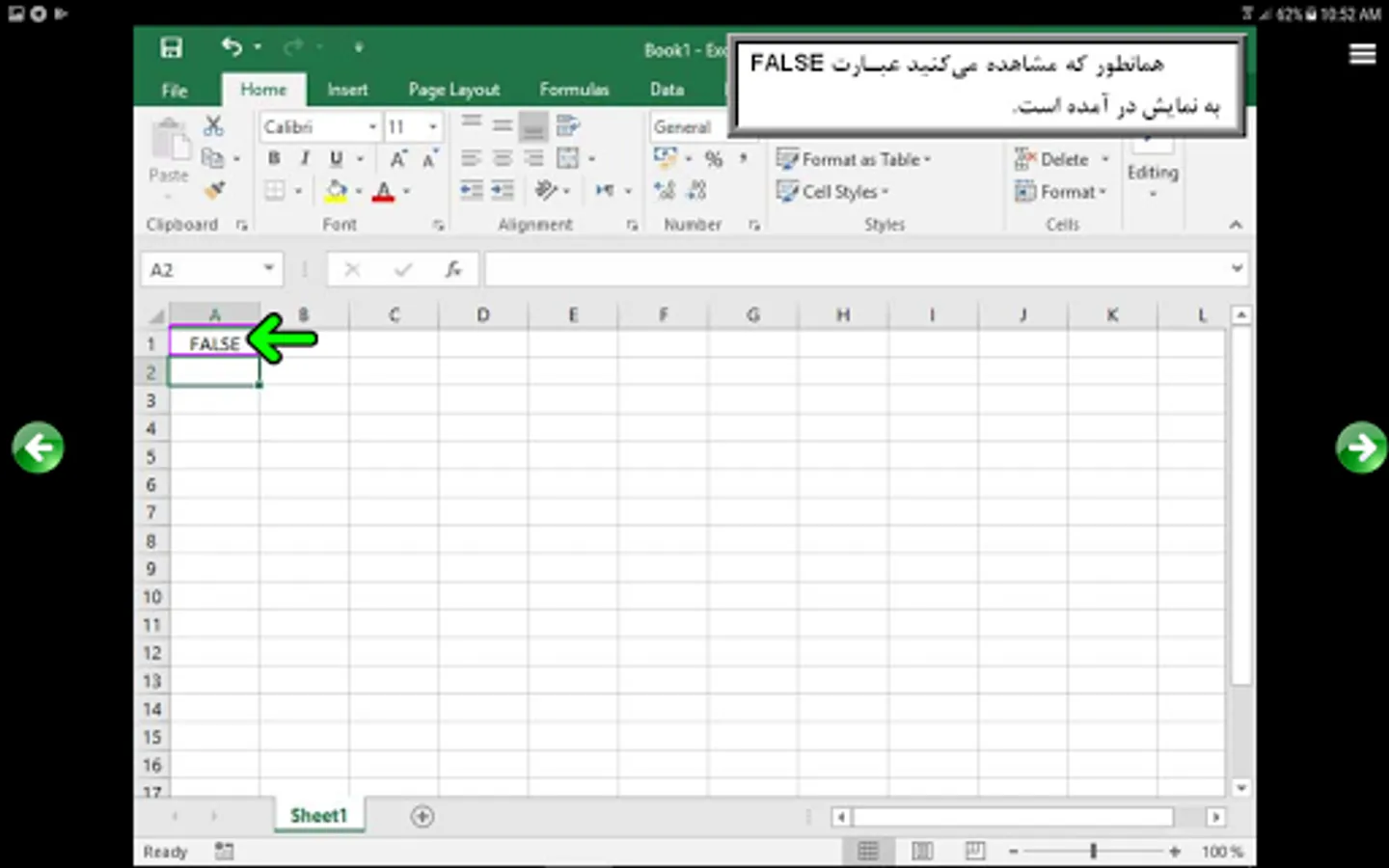Decrease the font size

coord(429,159)
